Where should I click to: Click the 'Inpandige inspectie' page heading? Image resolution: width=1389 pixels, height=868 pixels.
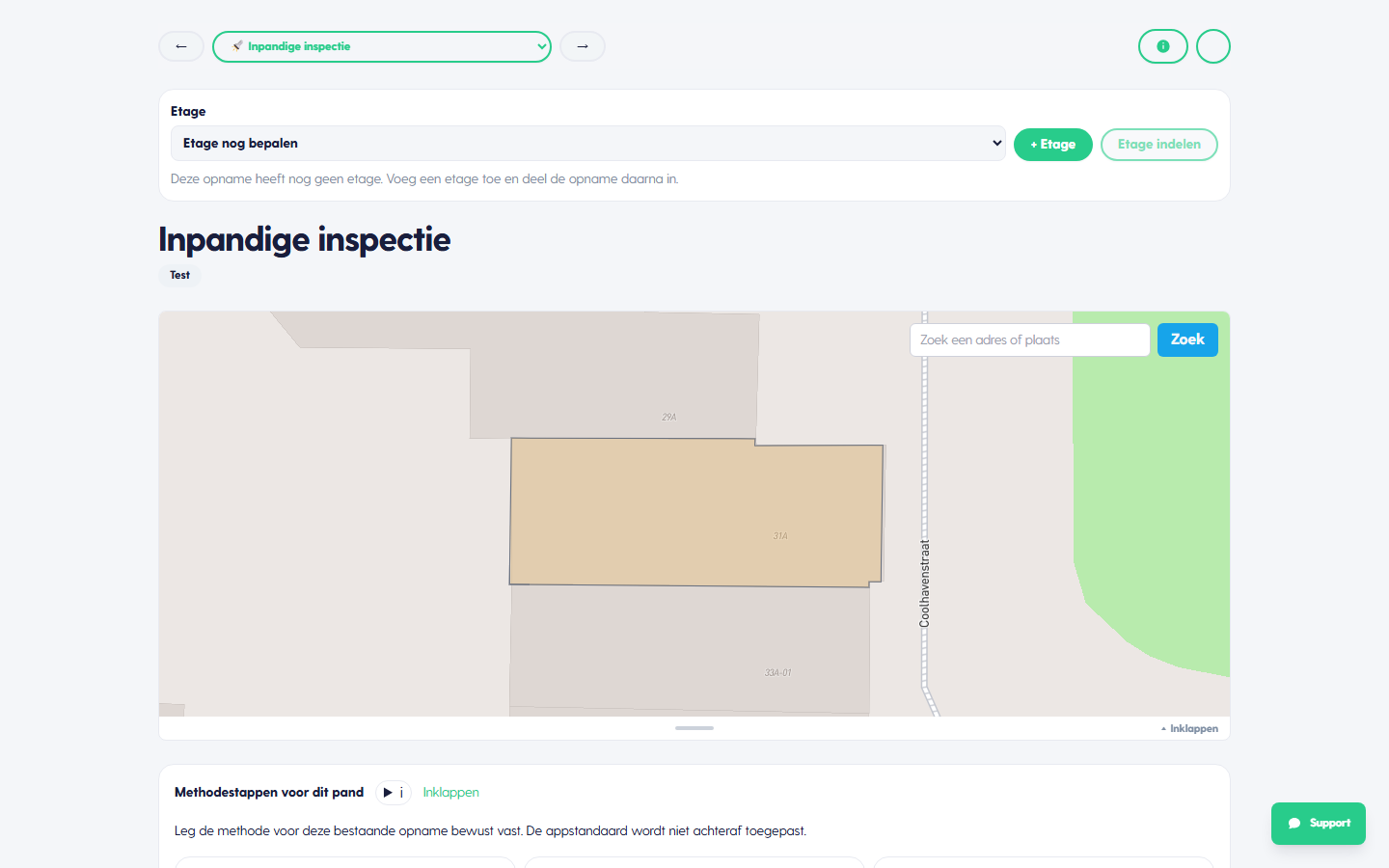tap(305, 239)
